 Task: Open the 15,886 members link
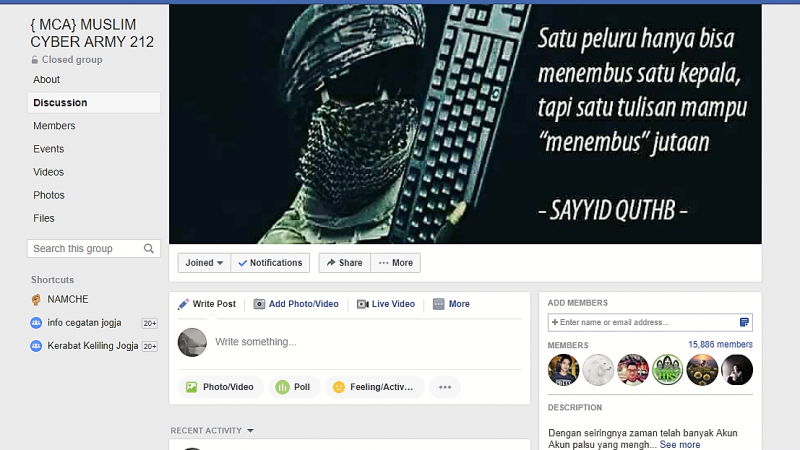720,344
